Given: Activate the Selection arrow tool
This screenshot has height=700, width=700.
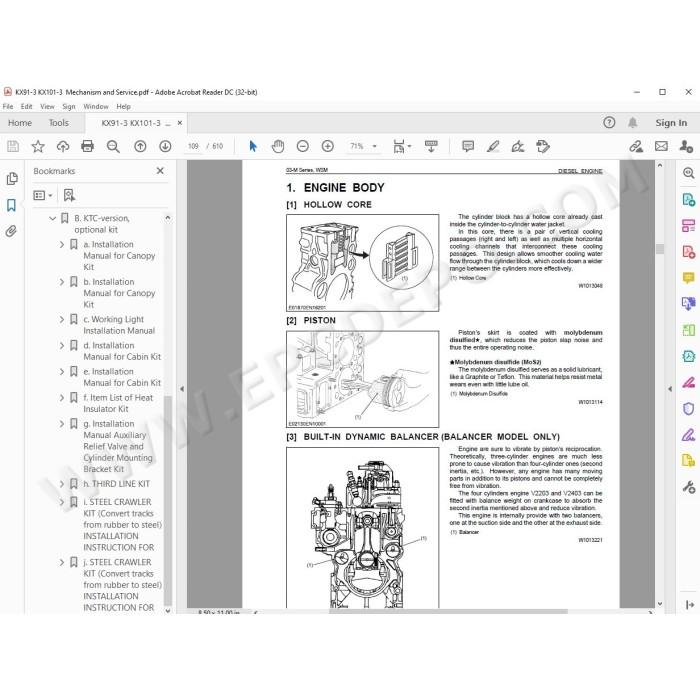Looking at the screenshot, I should click(x=253, y=146).
